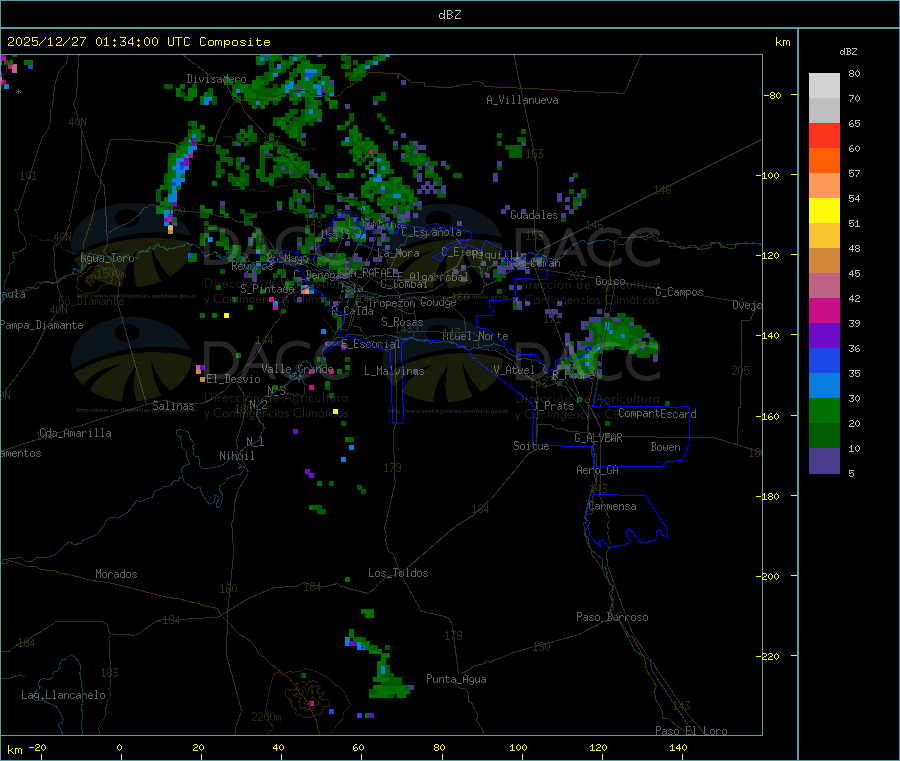
Task: Click the 'Cda_Amarilla' label
Action: point(76,433)
